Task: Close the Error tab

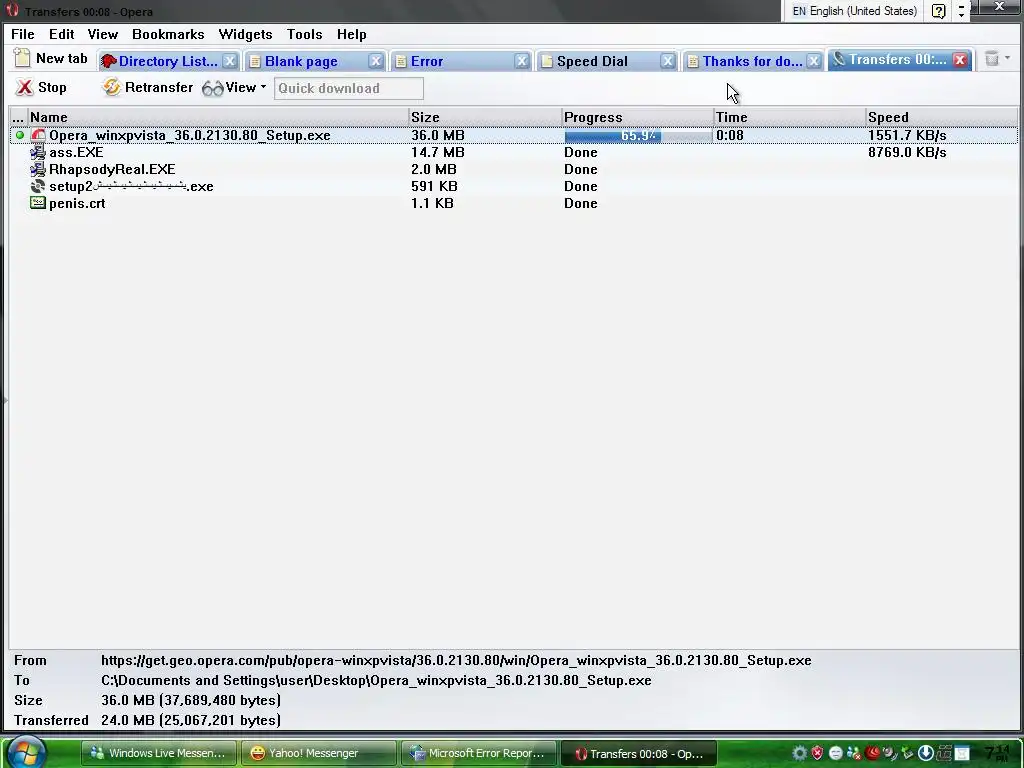Action: tap(522, 61)
